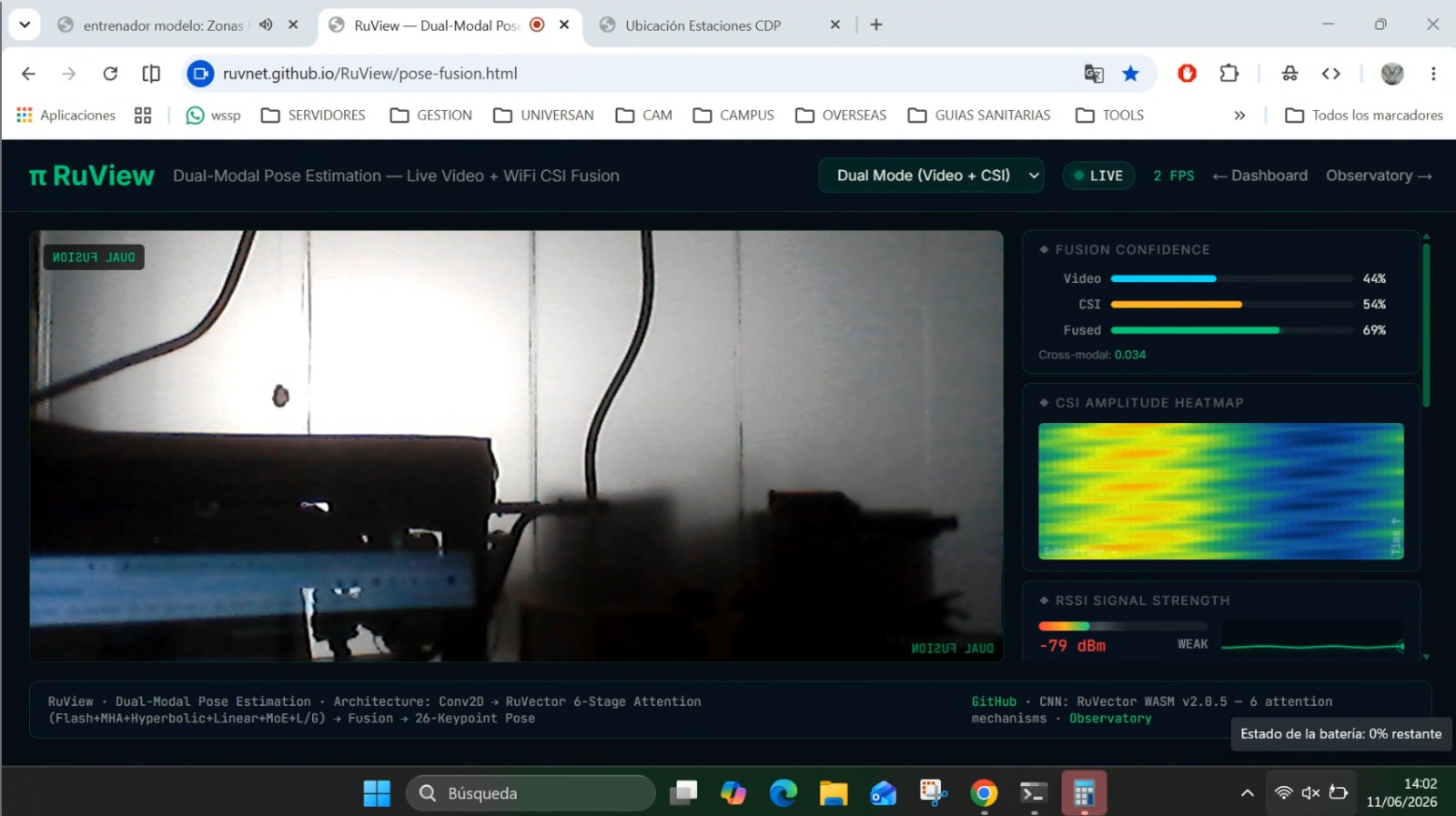Image resolution: width=1456 pixels, height=816 pixels.
Task: Open the Dual Mode (Video + CSI) dropdown
Action: (x=931, y=176)
